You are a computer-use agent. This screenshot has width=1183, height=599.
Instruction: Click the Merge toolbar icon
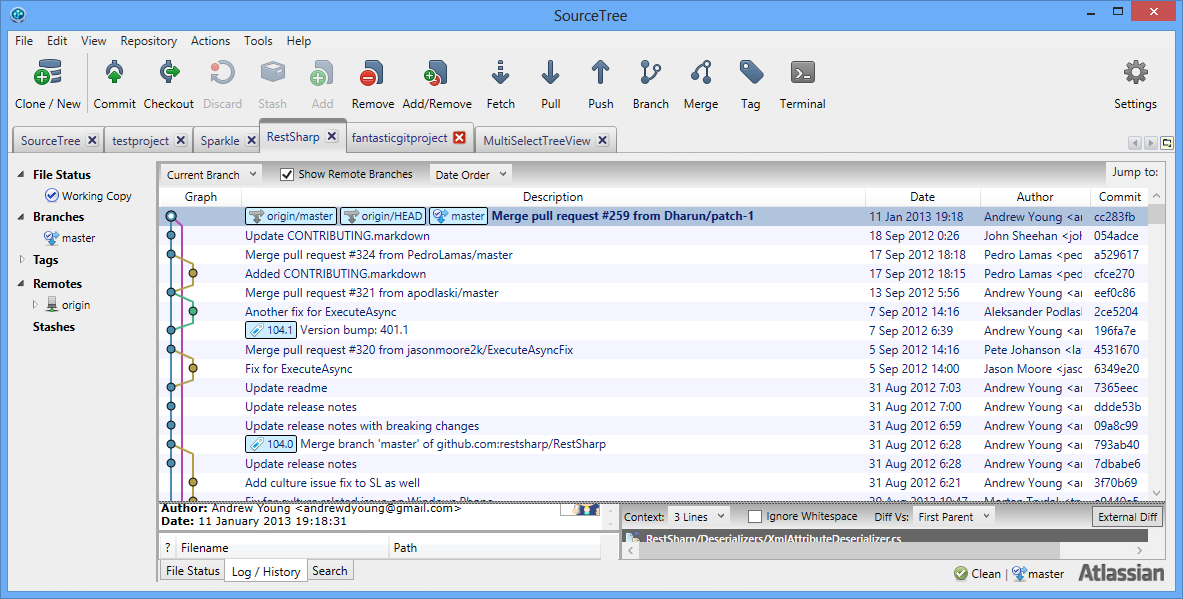tap(701, 73)
